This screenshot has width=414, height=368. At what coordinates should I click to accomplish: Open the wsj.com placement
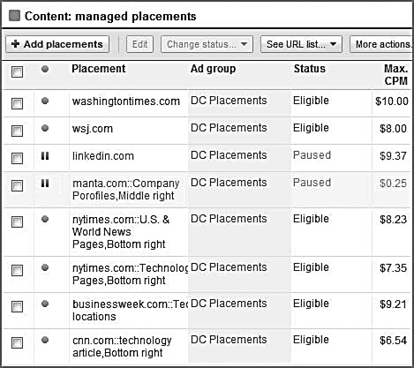(92, 129)
